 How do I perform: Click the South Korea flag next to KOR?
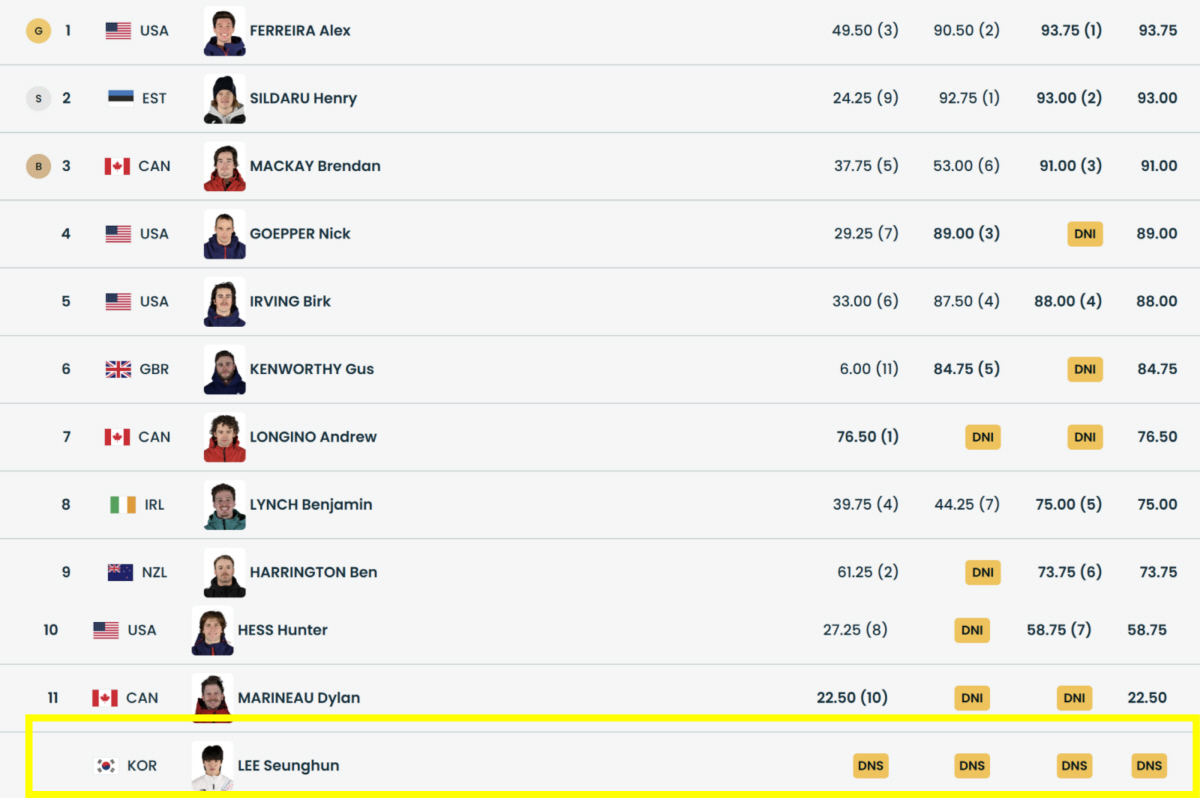[x=106, y=766]
